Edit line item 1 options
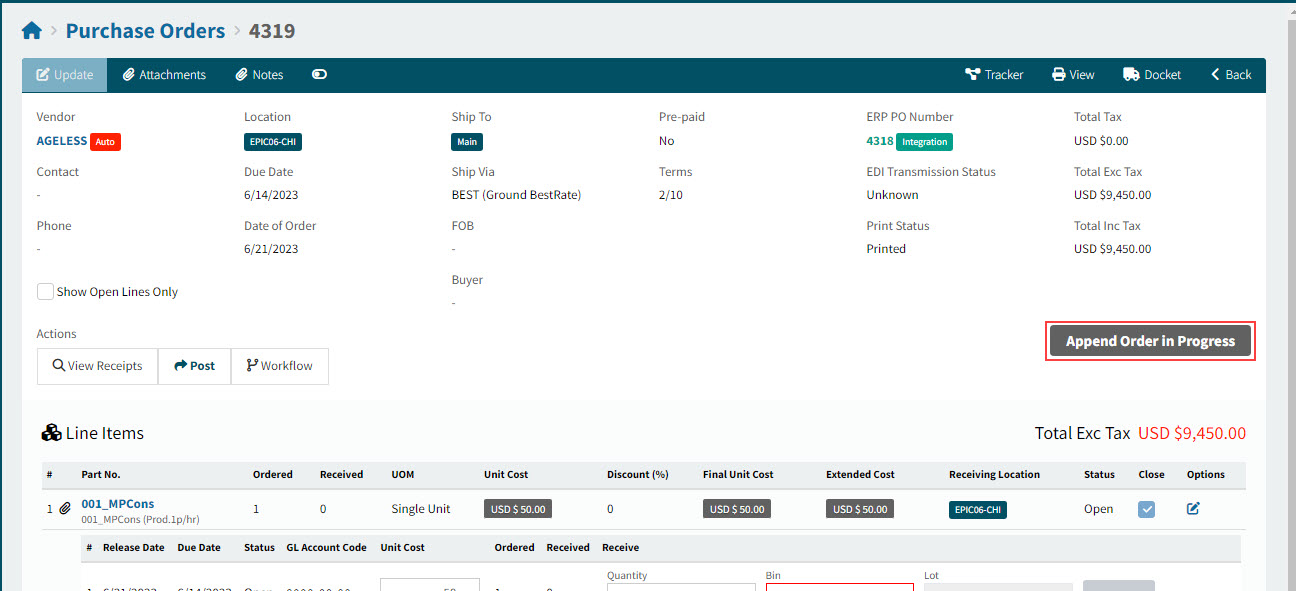This screenshot has width=1296, height=591. click(x=1193, y=509)
